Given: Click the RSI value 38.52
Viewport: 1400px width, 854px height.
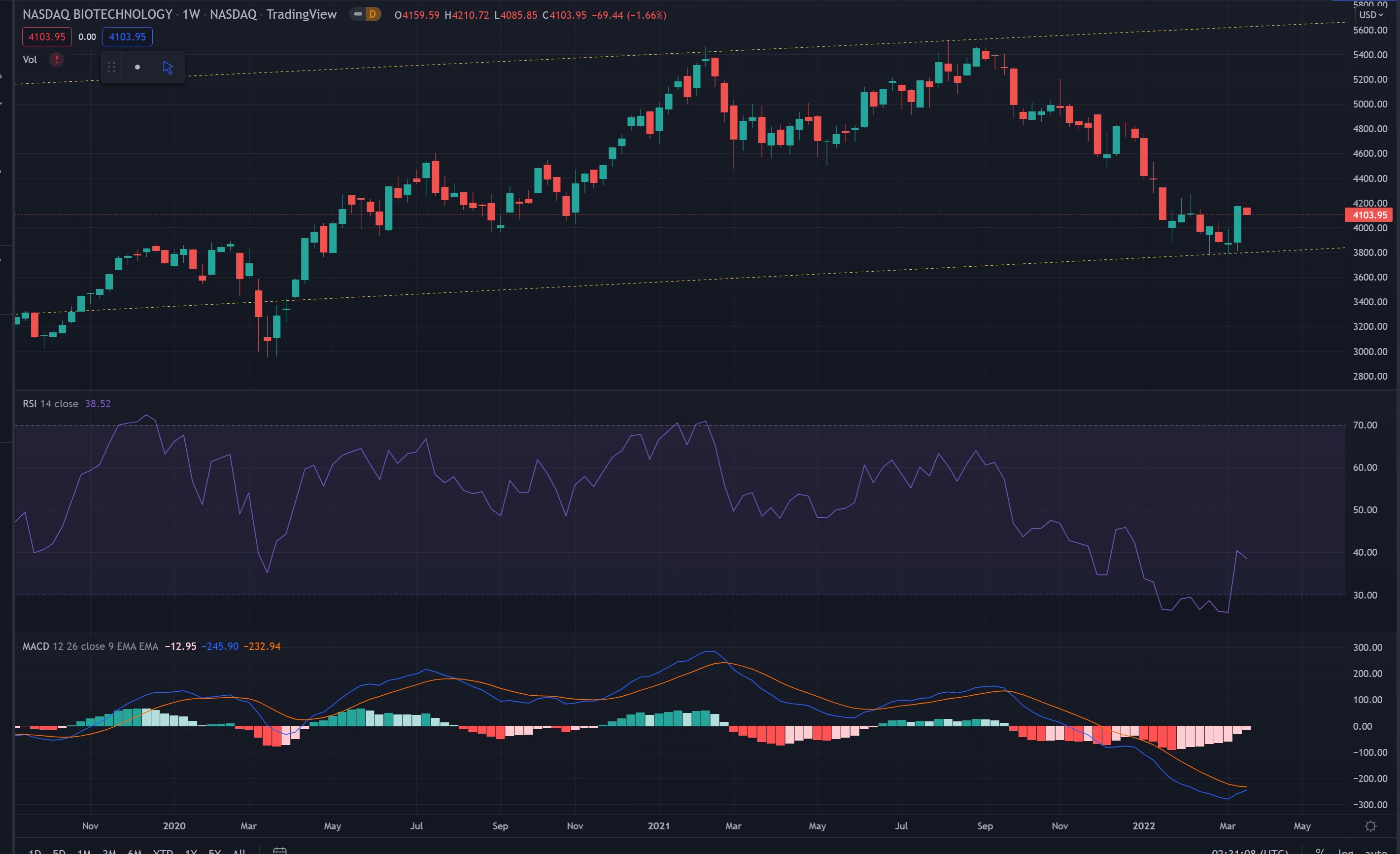Looking at the screenshot, I should pyautogui.click(x=98, y=404).
